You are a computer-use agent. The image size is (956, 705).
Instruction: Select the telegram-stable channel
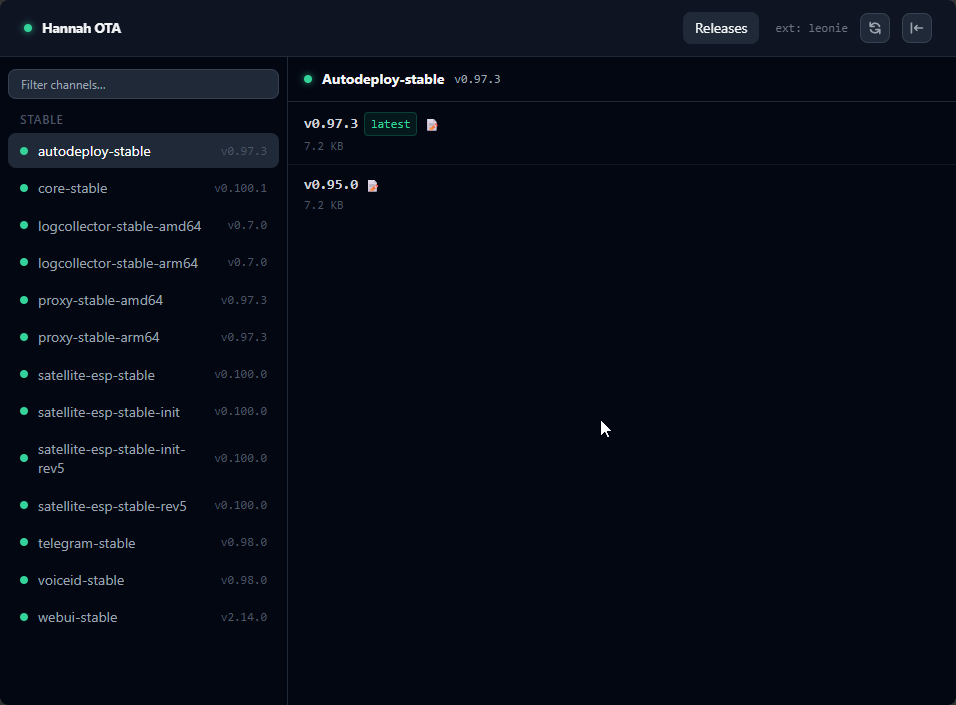coord(143,543)
